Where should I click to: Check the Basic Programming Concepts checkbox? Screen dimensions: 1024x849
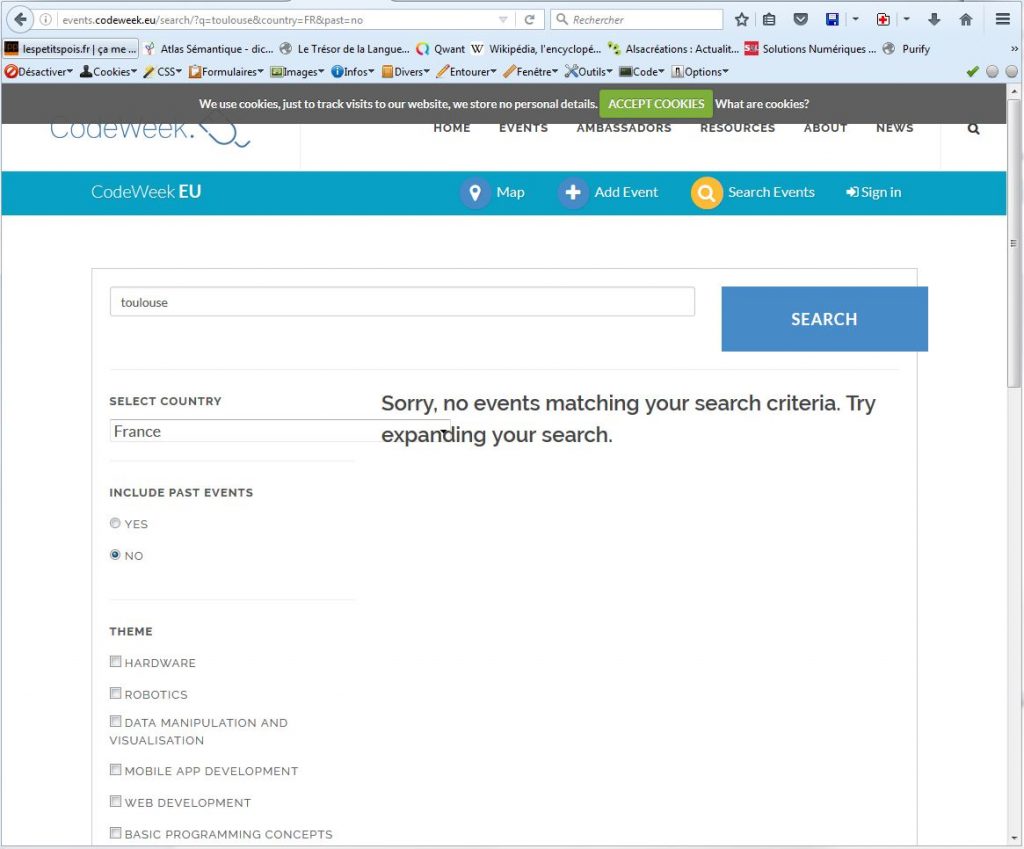point(116,833)
